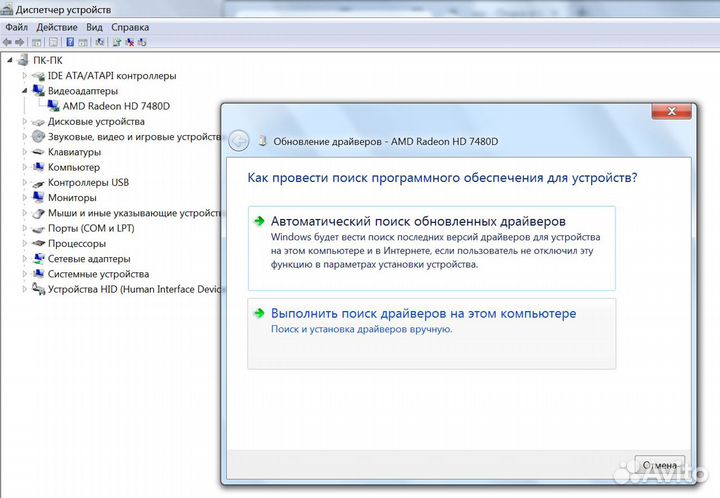
Task: Click the back arrow in driver wizard
Action: click(x=237, y=141)
